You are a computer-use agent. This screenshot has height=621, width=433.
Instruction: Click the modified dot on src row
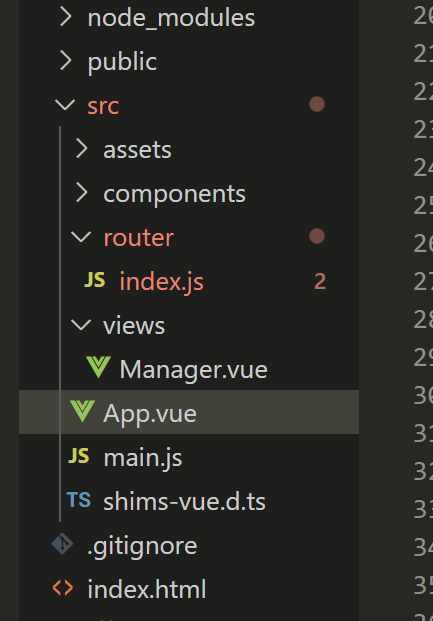(317, 105)
